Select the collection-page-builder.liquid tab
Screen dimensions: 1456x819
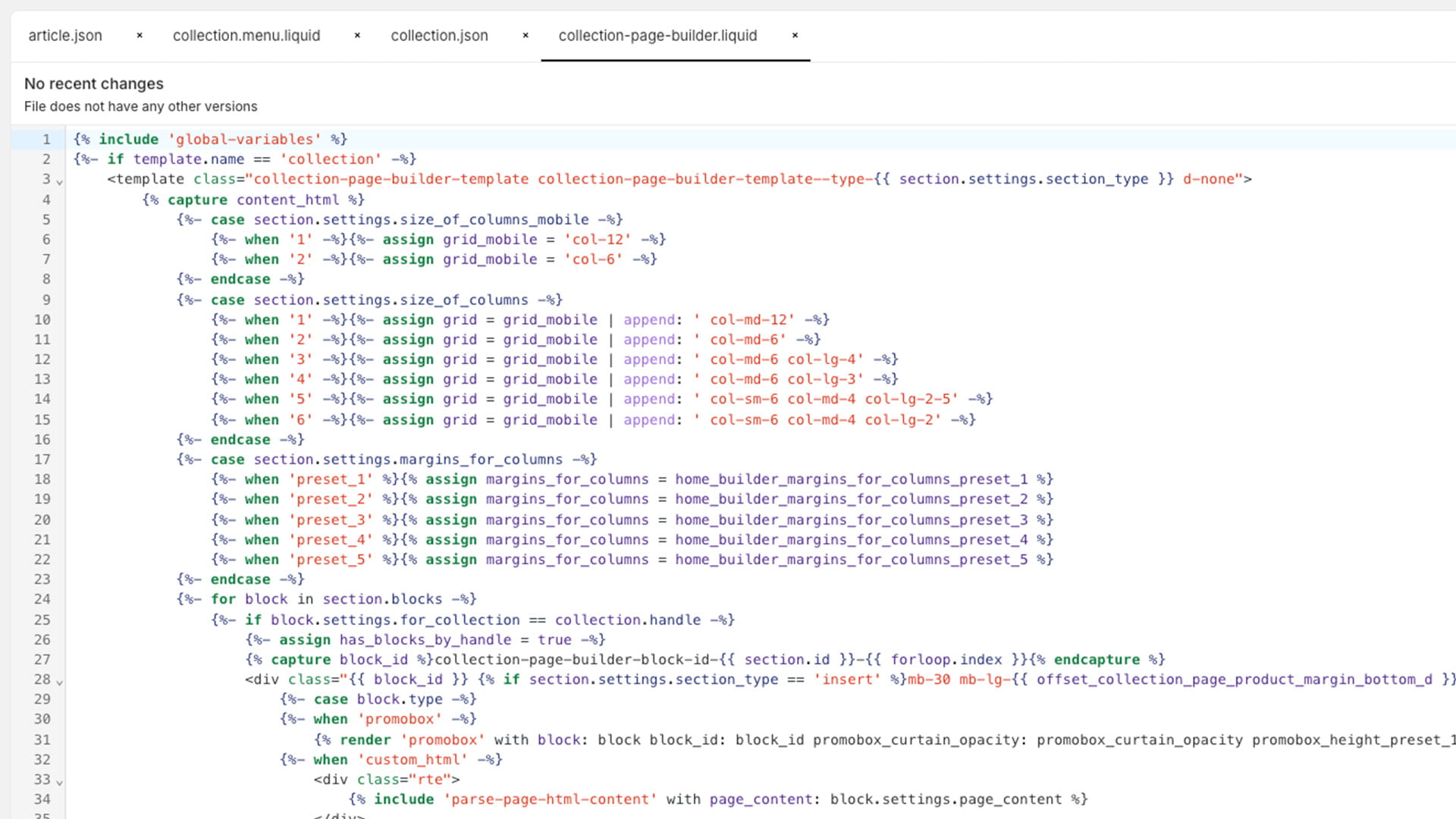(x=657, y=36)
